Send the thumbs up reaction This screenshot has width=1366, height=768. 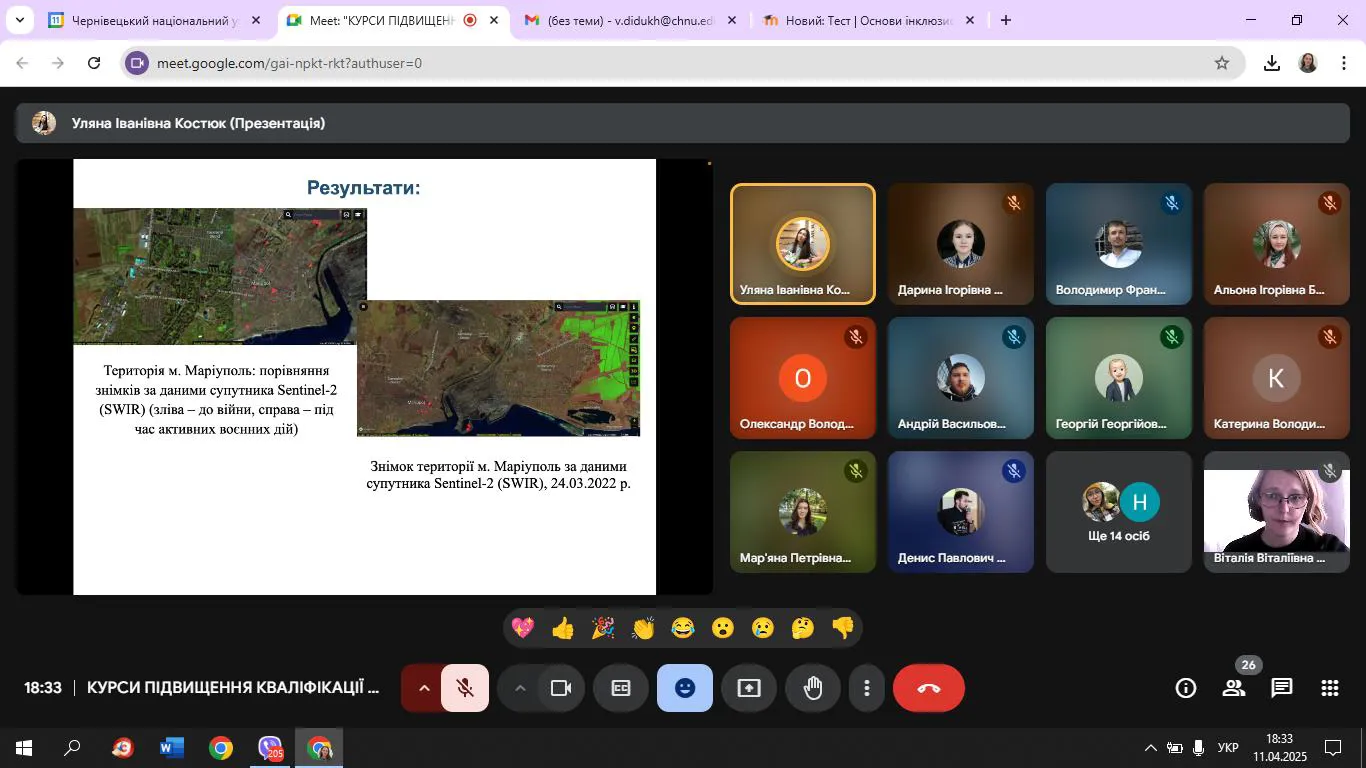(563, 628)
